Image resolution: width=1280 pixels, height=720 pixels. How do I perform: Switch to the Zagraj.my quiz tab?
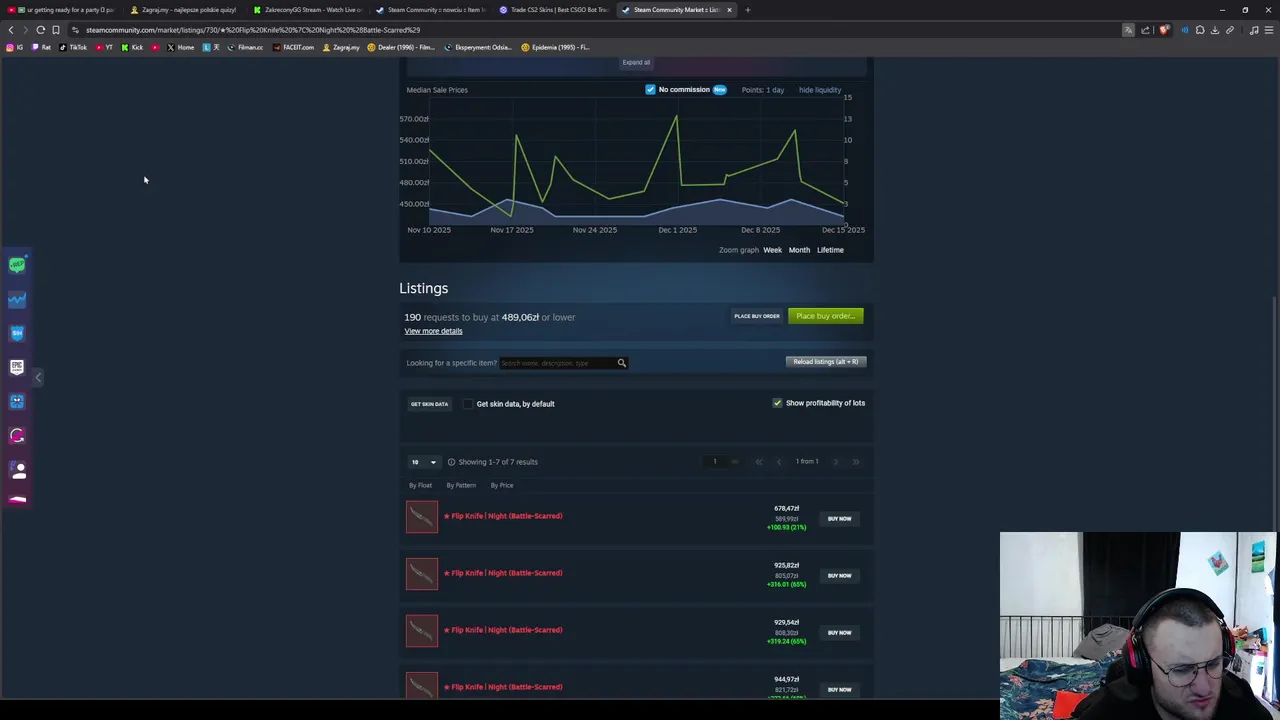point(185,10)
